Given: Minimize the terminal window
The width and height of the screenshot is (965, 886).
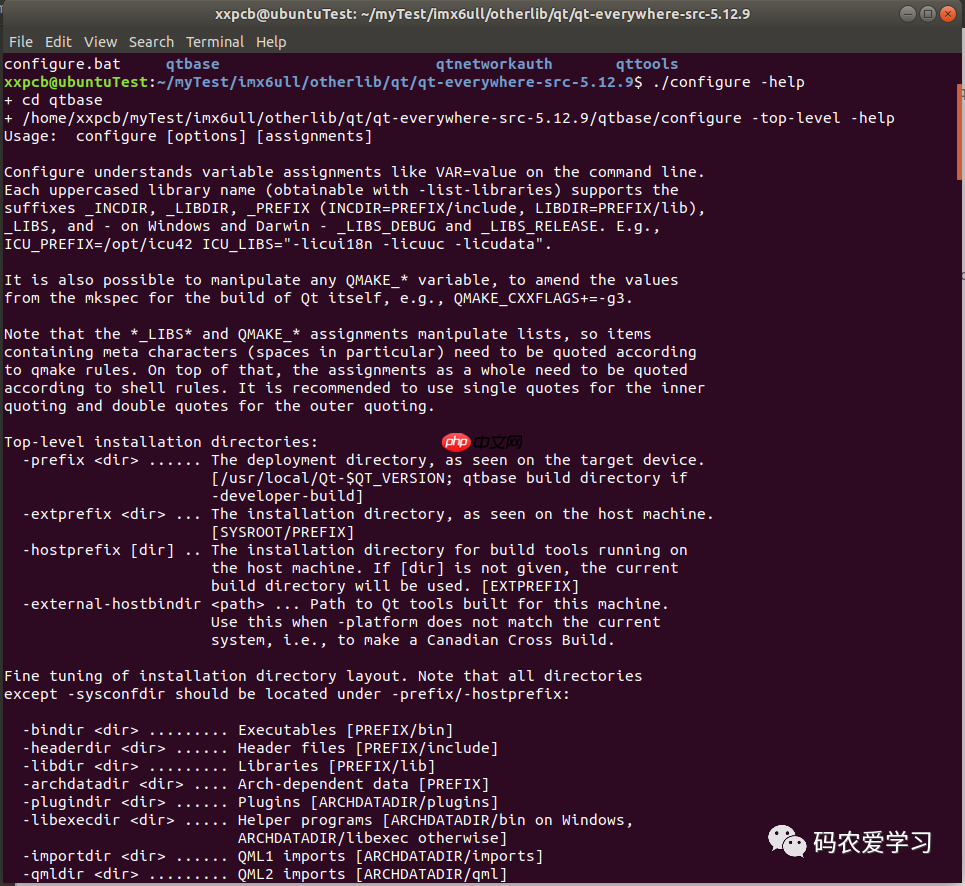Looking at the screenshot, I should (907, 13).
